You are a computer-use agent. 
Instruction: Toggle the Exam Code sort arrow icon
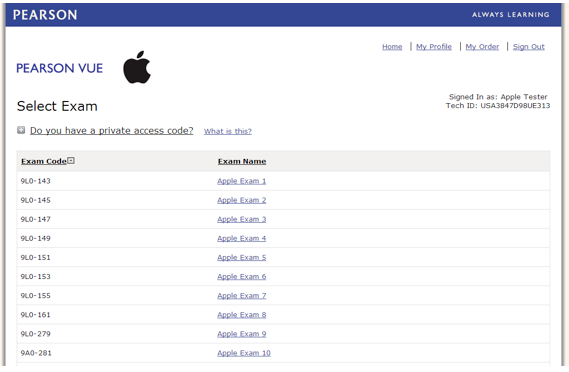(x=71, y=160)
